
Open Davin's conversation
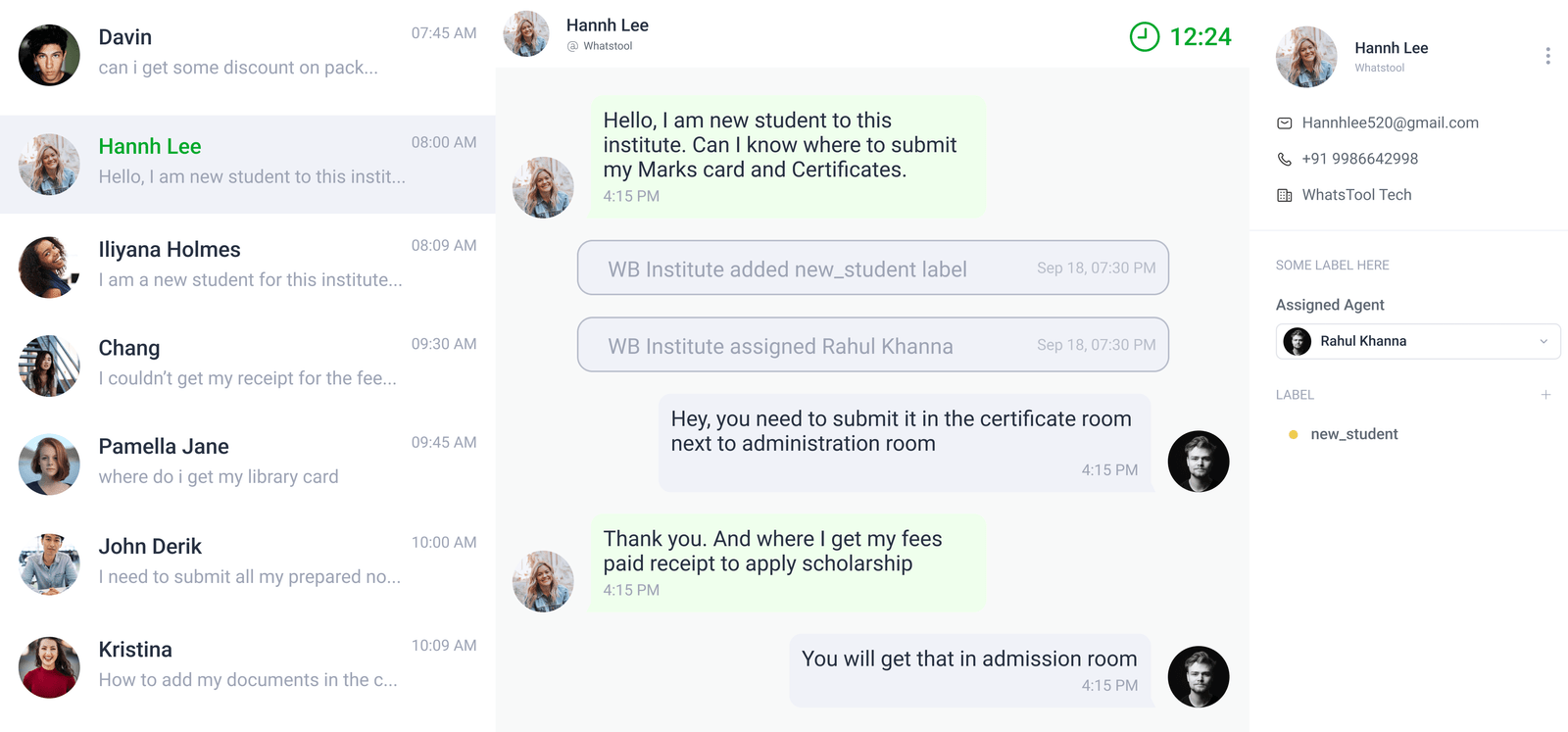click(247, 55)
